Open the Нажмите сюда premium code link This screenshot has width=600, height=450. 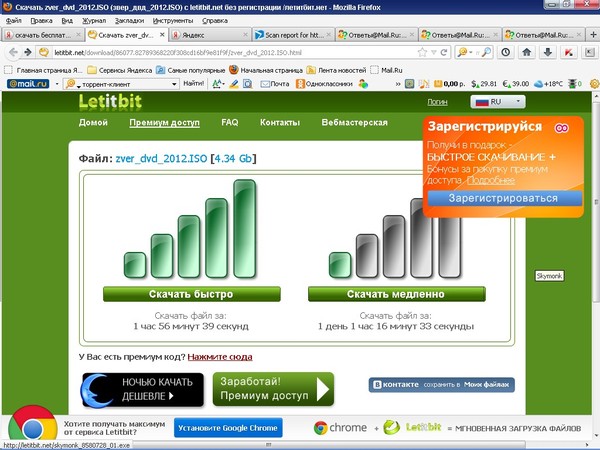point(220,357)
